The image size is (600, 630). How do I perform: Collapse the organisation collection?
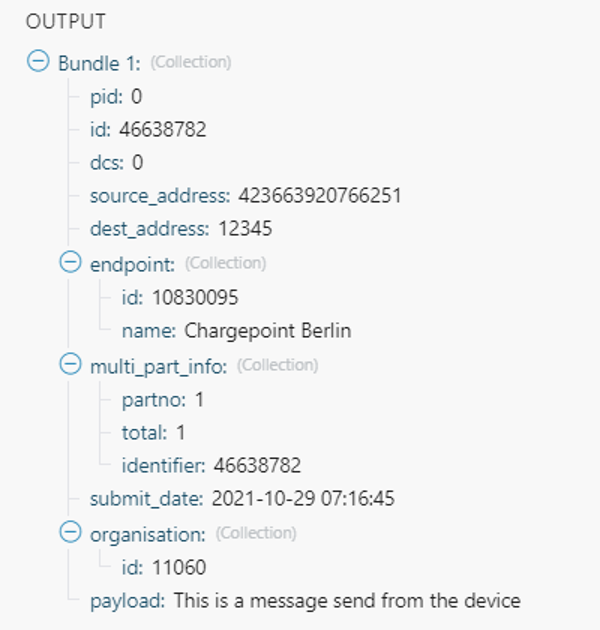[70, 533]
